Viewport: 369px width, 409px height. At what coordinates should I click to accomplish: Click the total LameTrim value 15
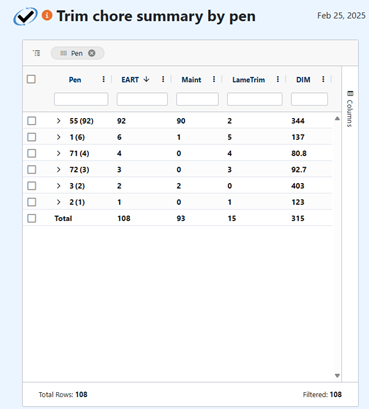click(x=232, y=218)
